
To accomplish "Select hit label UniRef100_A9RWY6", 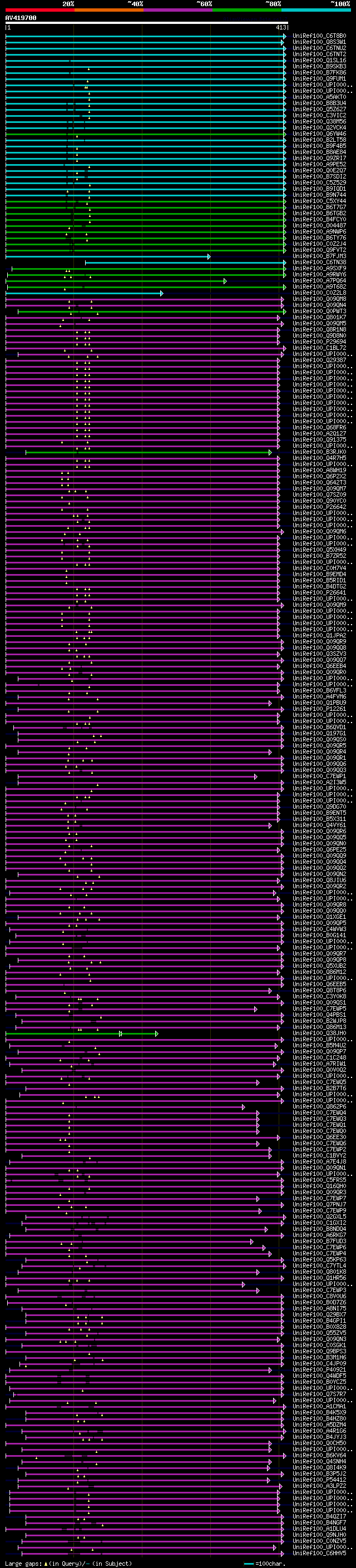I will click(x=319, y=275).
